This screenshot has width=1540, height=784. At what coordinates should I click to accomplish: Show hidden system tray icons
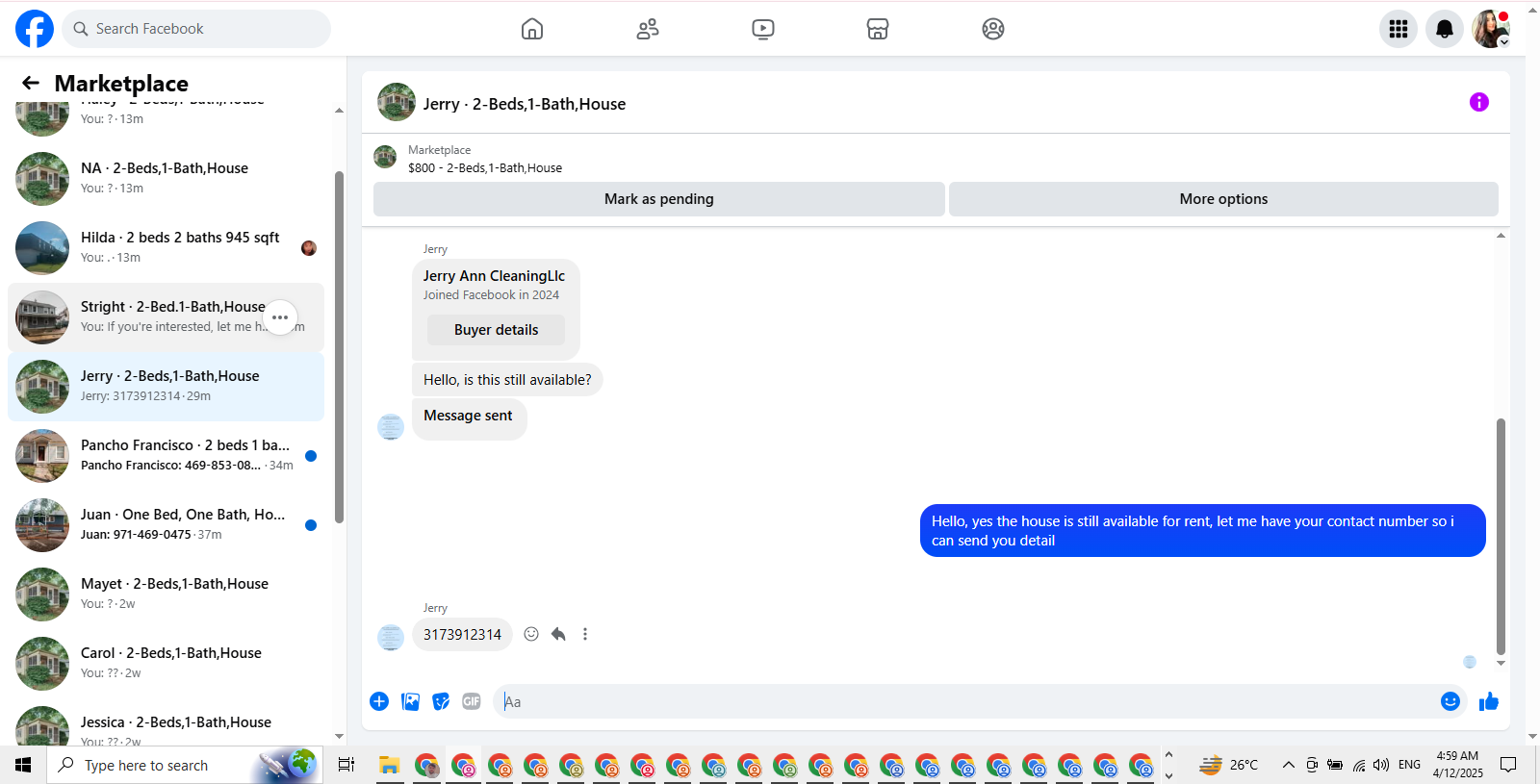1288,765
